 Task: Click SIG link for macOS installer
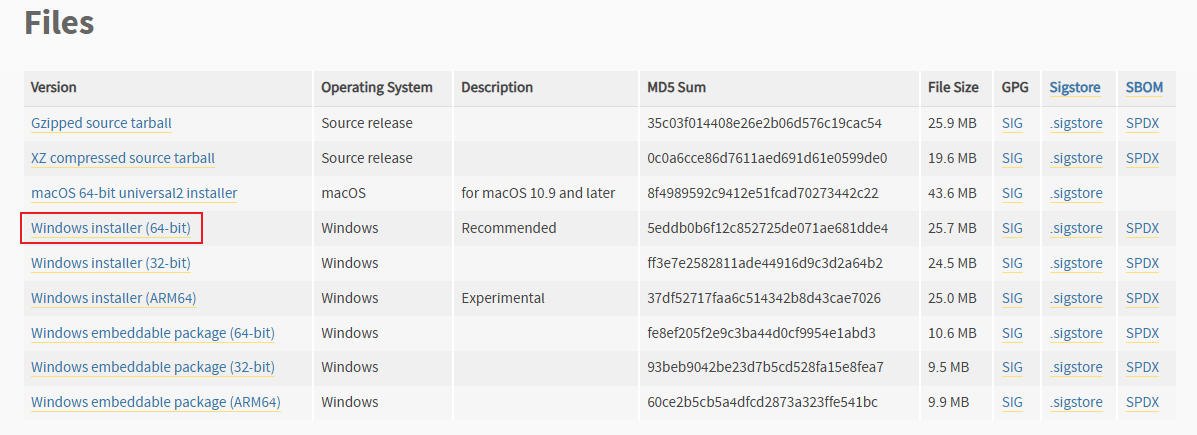coord(1012,193)
